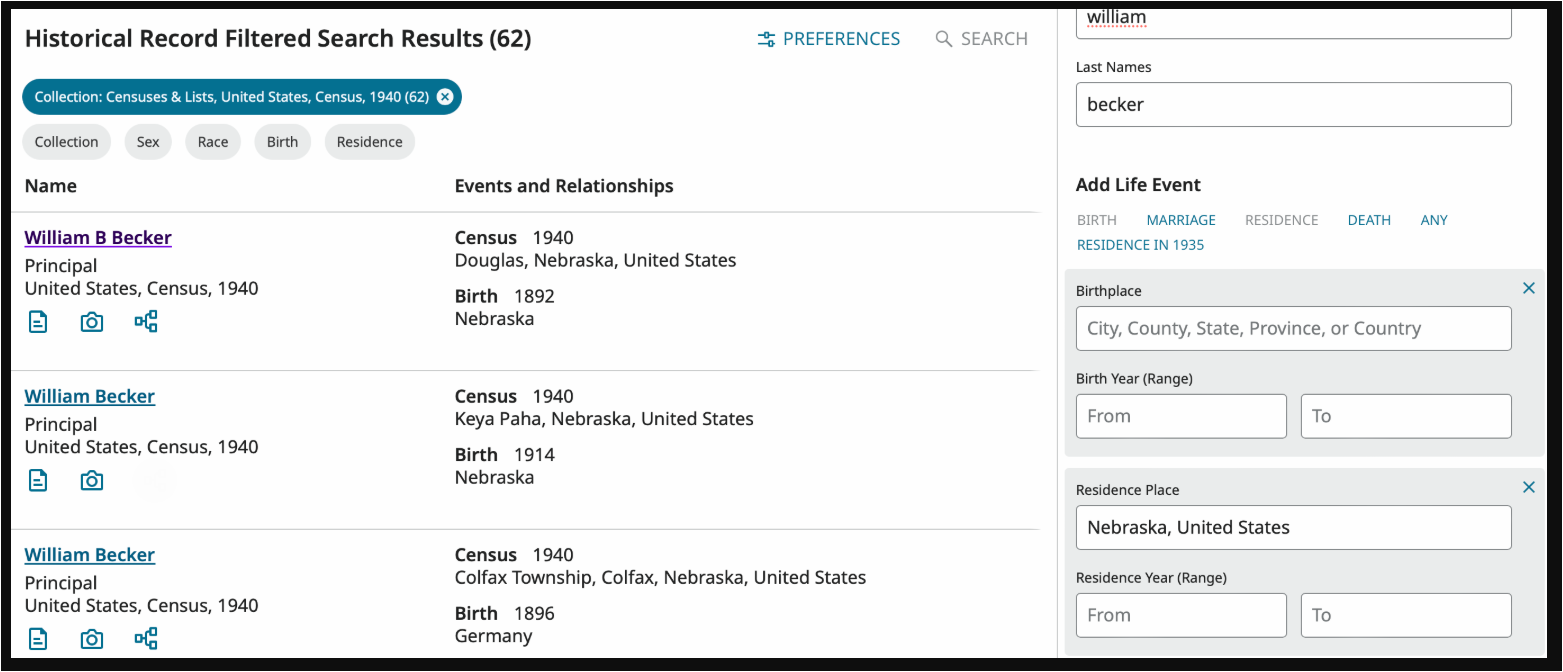Expand the Collection filter chip

67,142
